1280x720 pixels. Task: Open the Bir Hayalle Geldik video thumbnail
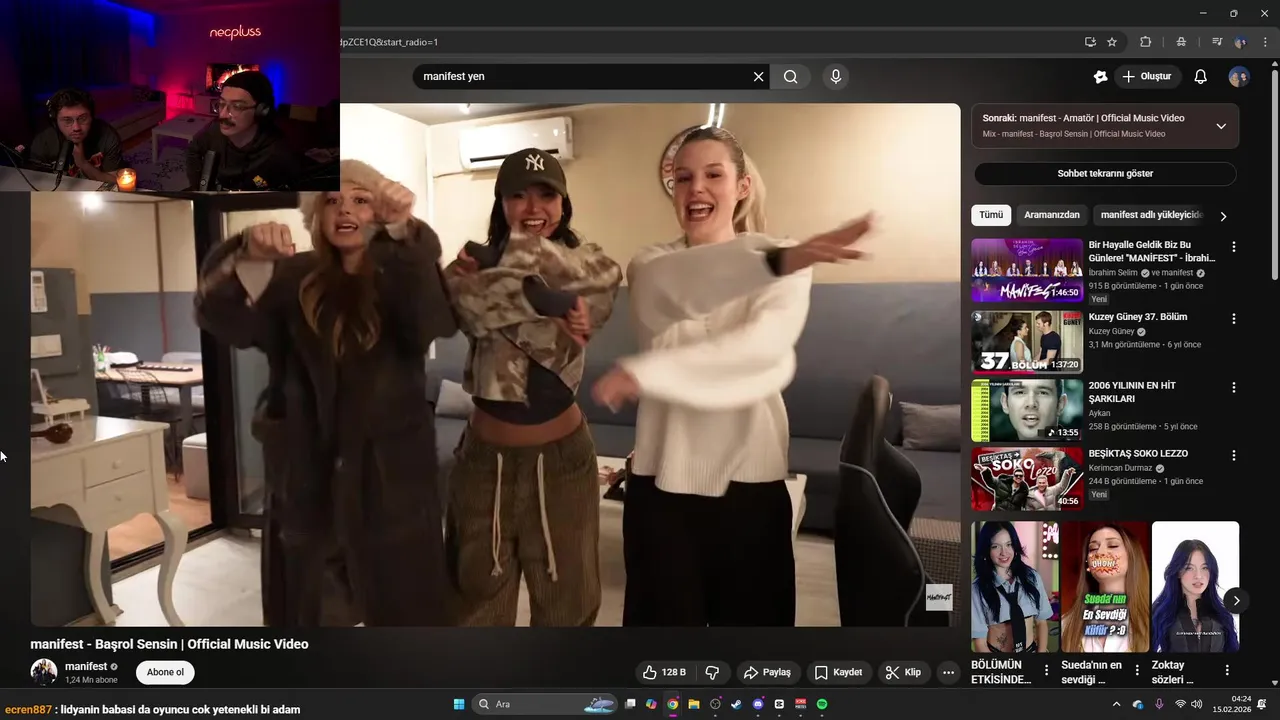click(1027, 270)
